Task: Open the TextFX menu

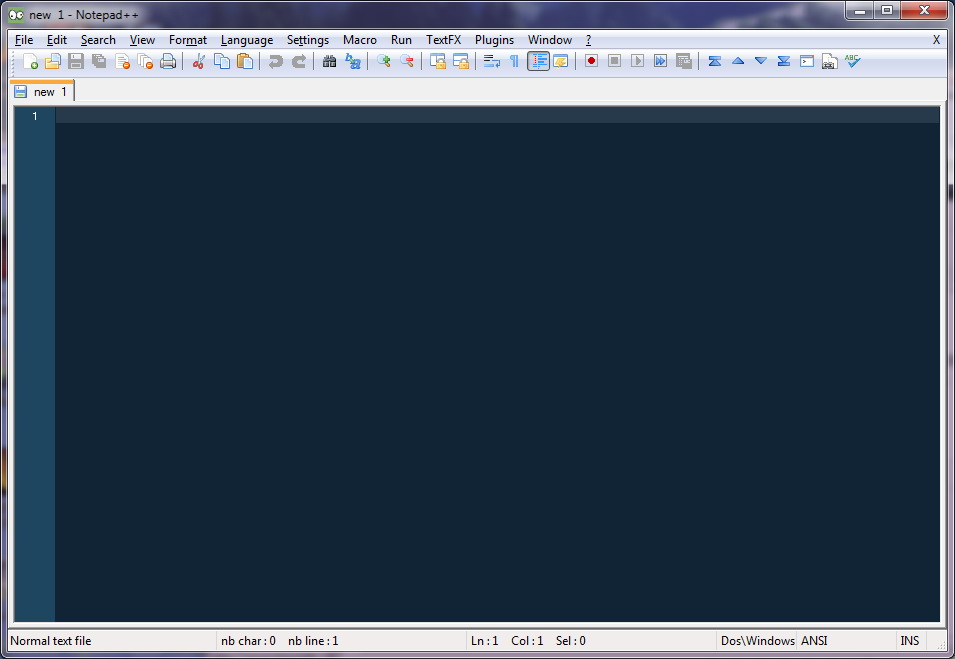Action: tap(443, 40)
